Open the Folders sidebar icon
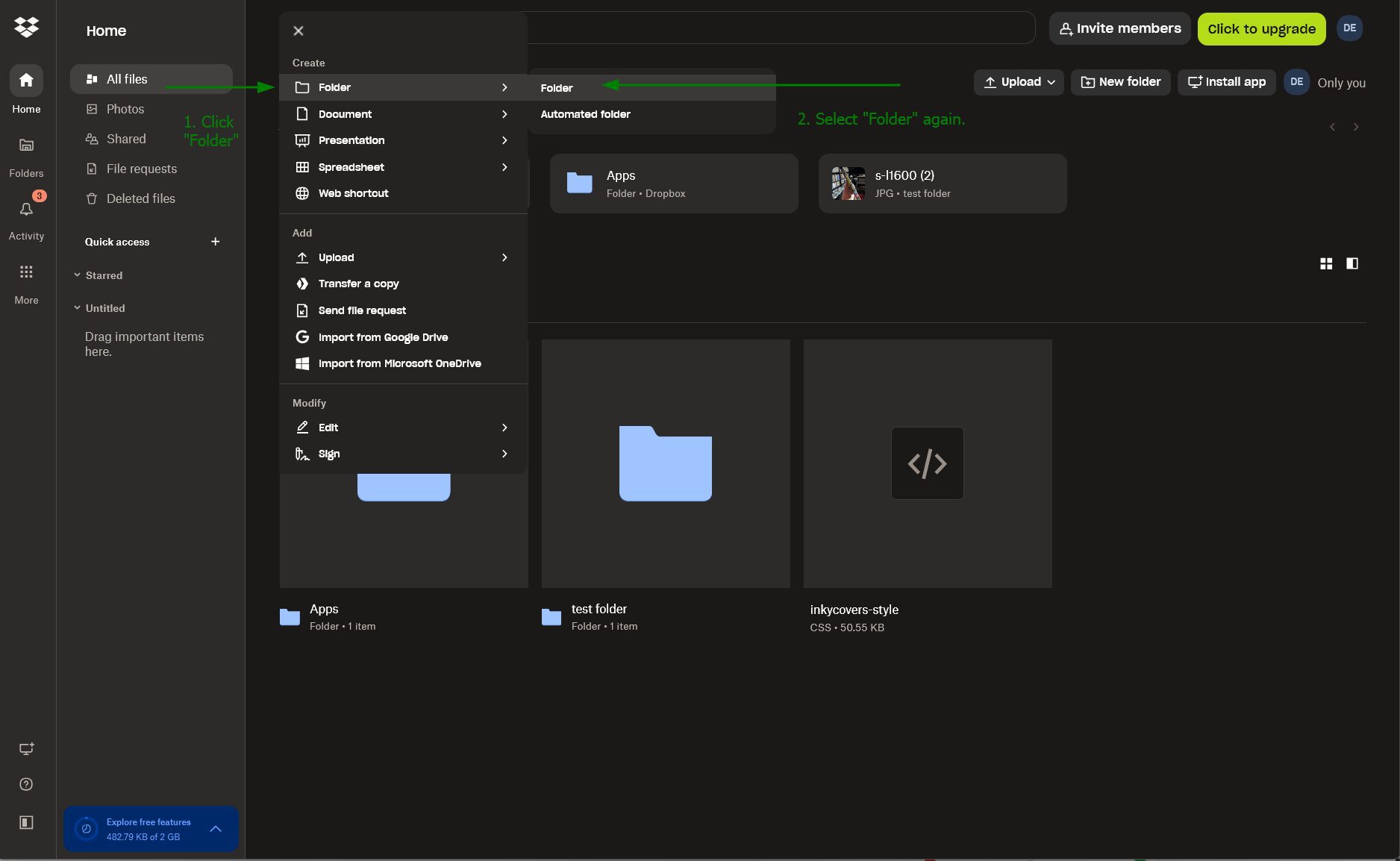The height and width of the screenshot is (861, 1400). tap(26, 145)
